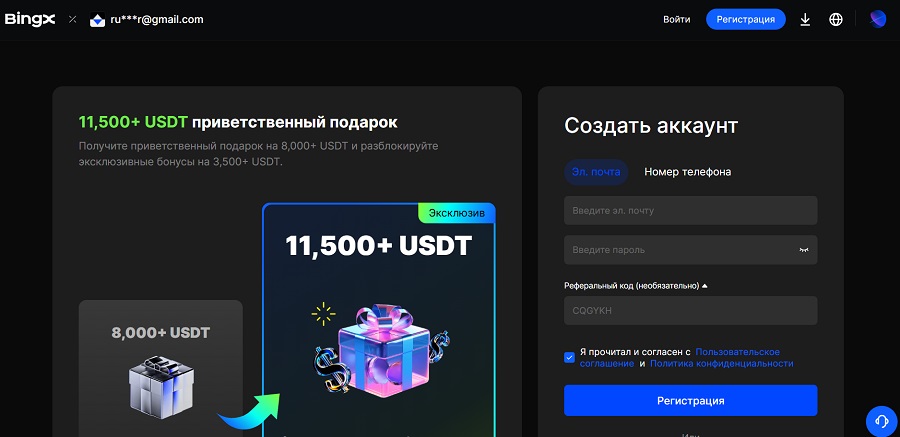Open the headset support chat button
900x437 pixels.
click(882, 421)
